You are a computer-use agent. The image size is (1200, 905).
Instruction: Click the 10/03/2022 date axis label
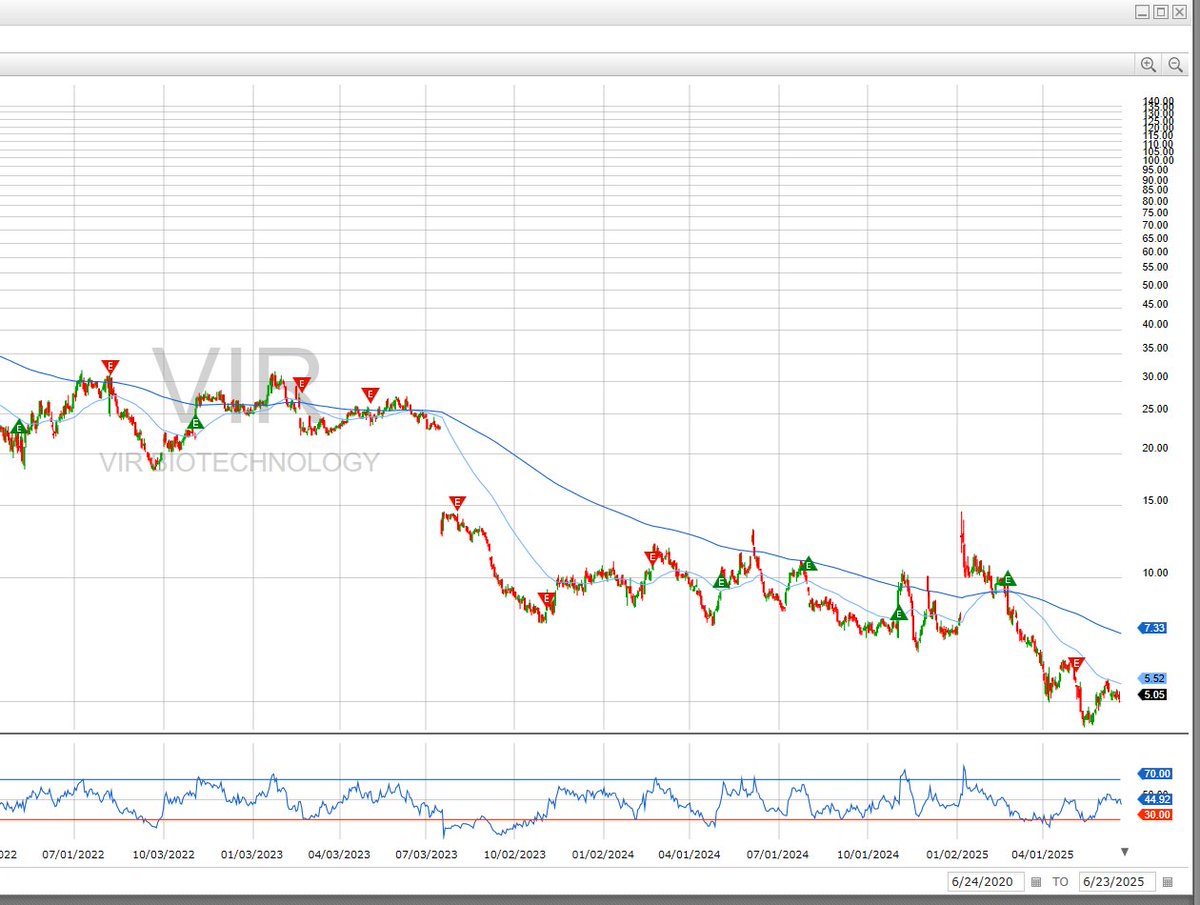[x=163, y=855]
